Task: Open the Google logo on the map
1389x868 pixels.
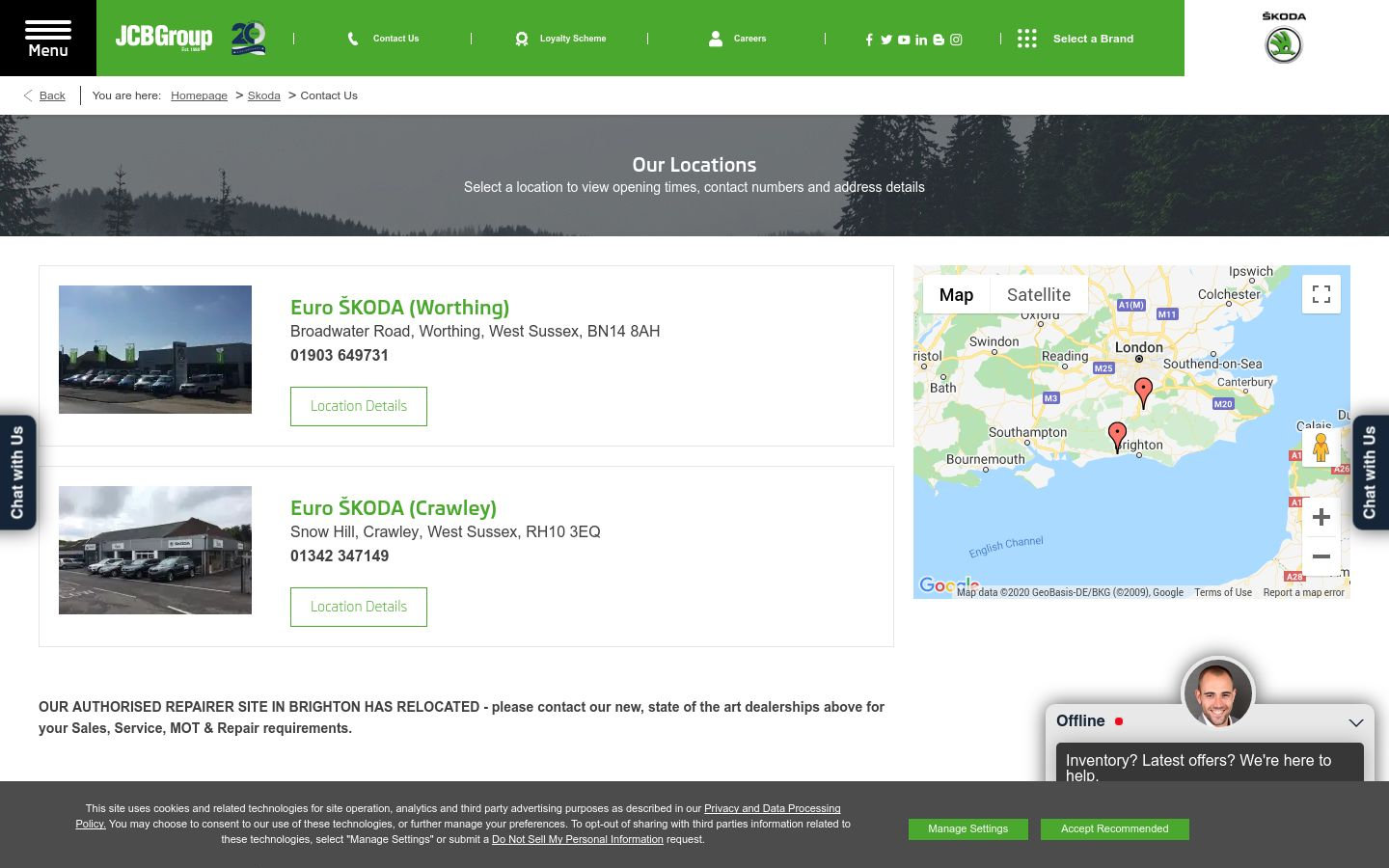Action: pyautogui.click(x=949, y=585)
